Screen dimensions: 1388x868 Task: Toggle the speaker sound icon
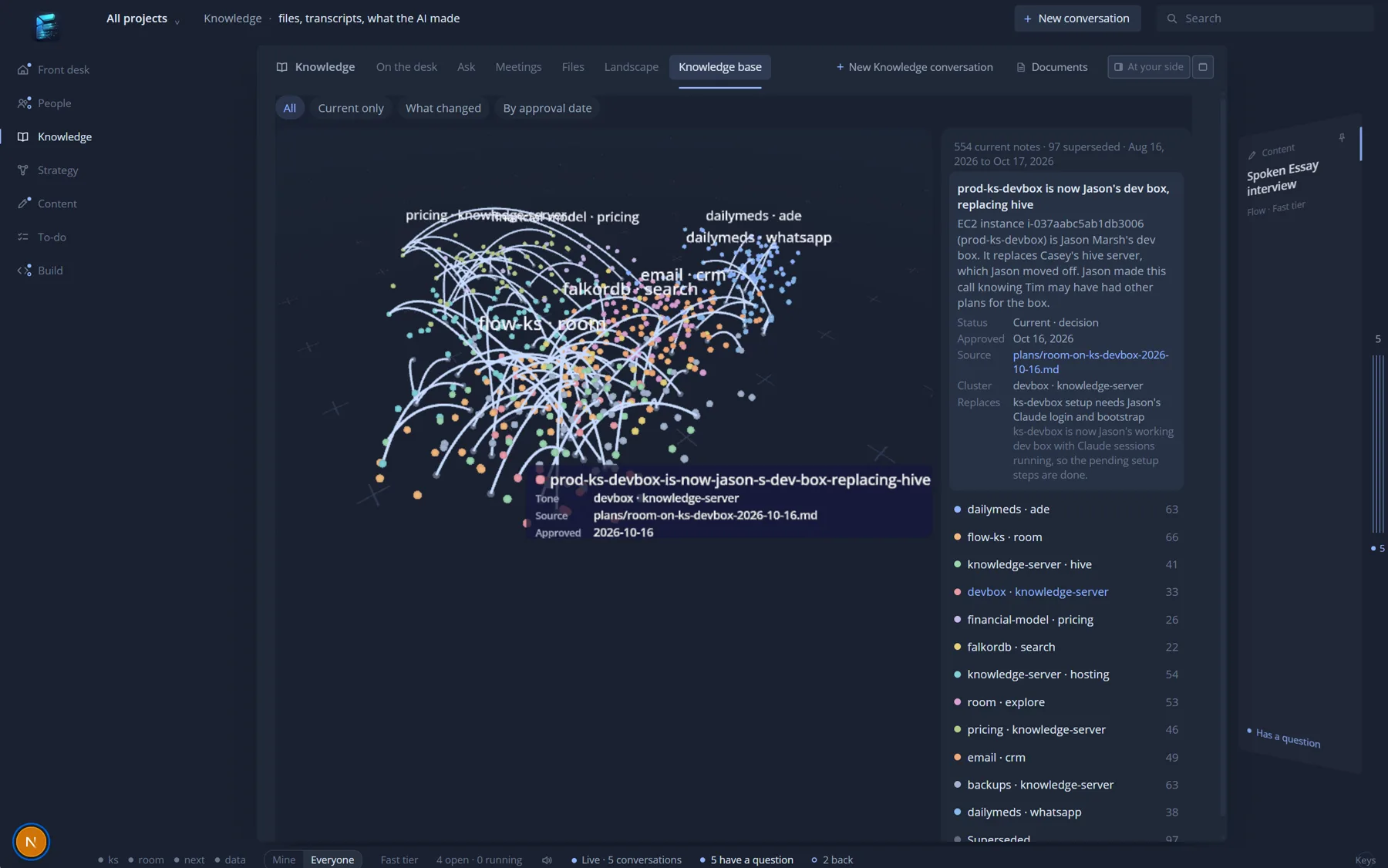[547, 860]
